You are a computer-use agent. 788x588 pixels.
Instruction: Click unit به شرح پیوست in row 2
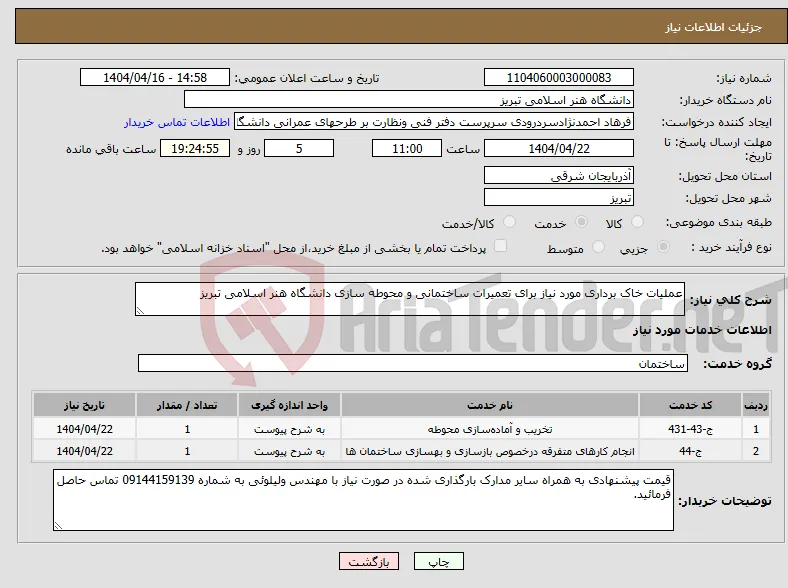tap(289, 451)
